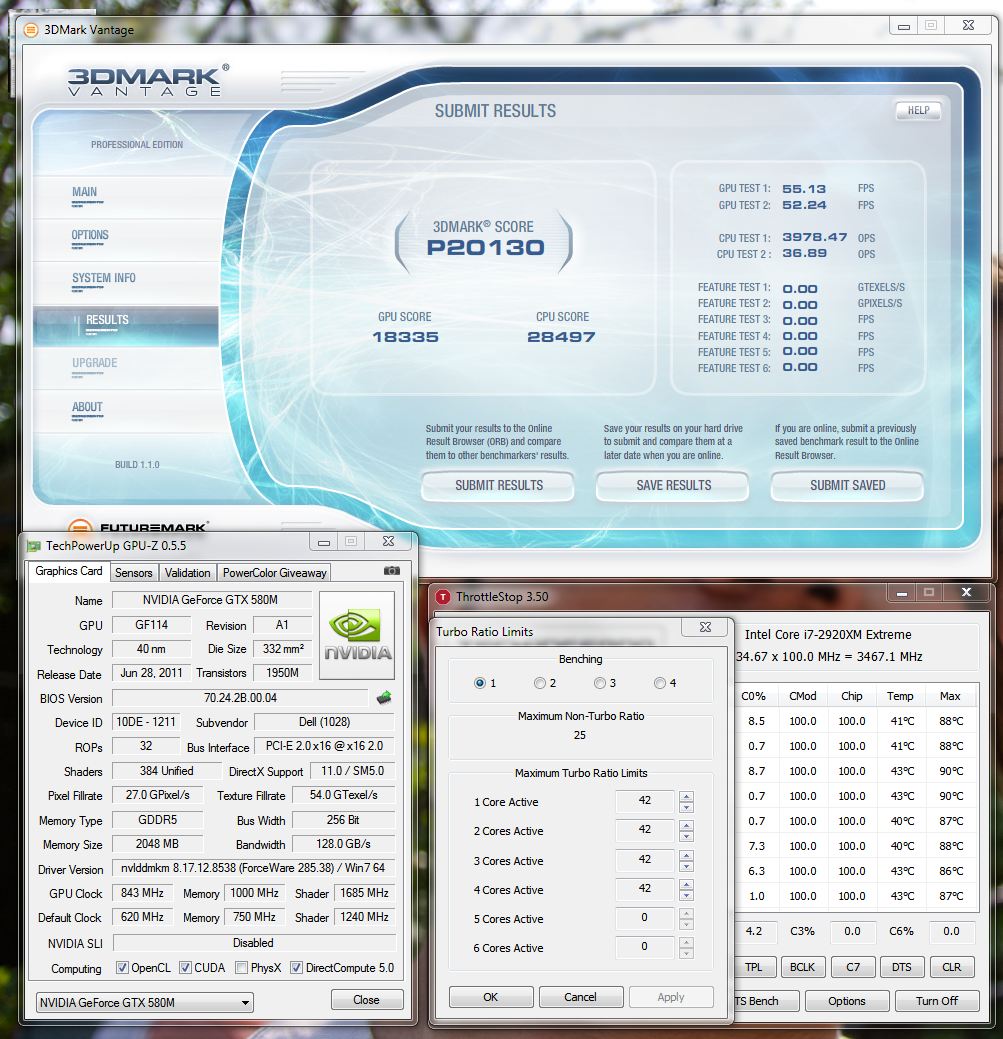This screenshot has height=1039, width=1003.
Task: Select the RESULTS section in 3DMark
Action: tap(126, 326)
